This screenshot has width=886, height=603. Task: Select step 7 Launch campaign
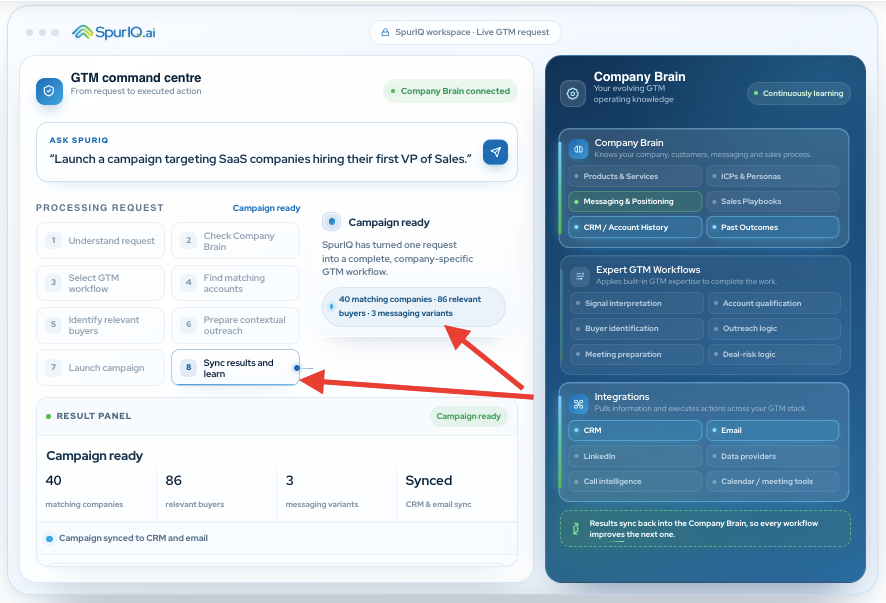coord(101,367)
